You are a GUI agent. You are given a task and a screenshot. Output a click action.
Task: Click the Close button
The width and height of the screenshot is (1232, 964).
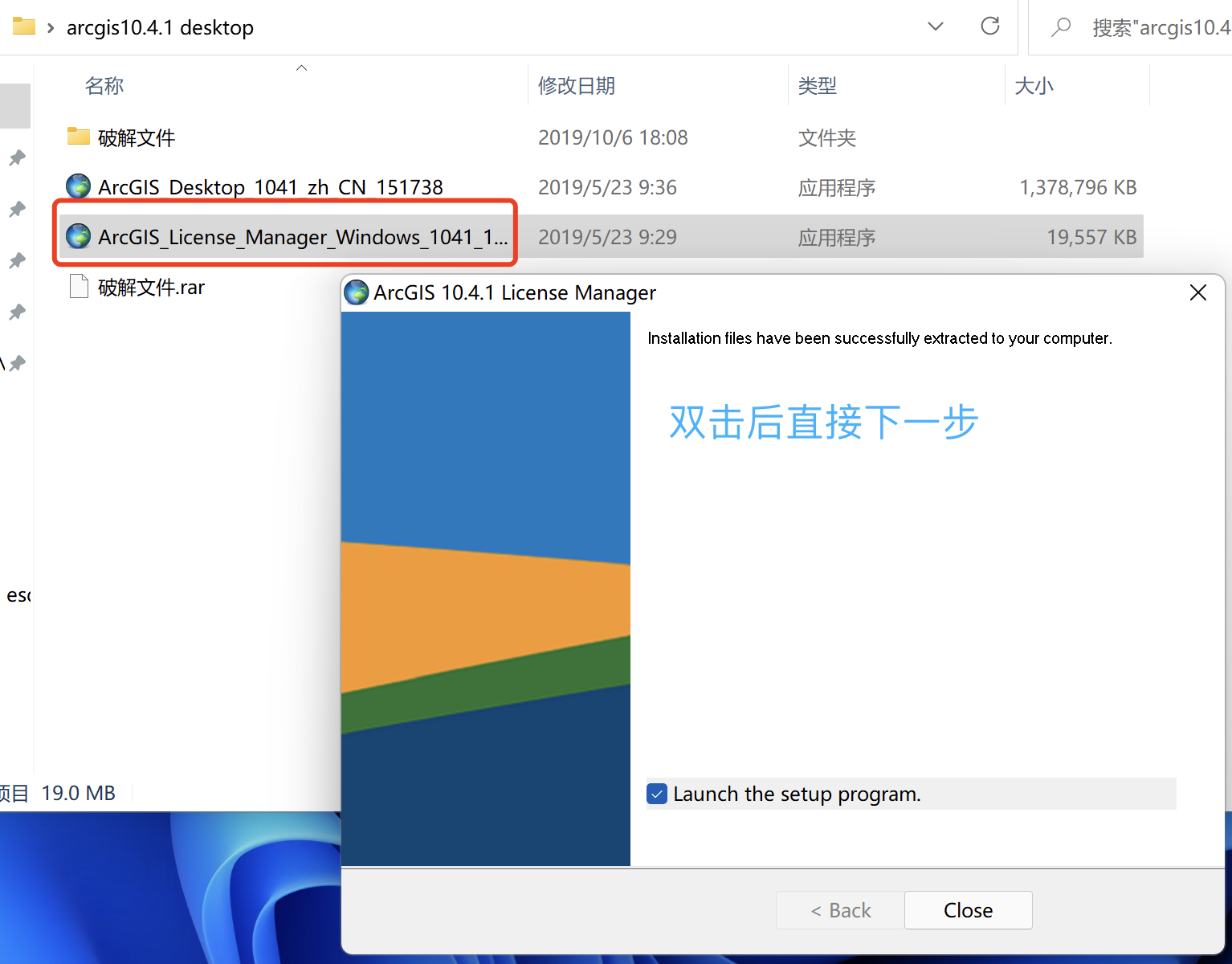[x=968, y=910]
